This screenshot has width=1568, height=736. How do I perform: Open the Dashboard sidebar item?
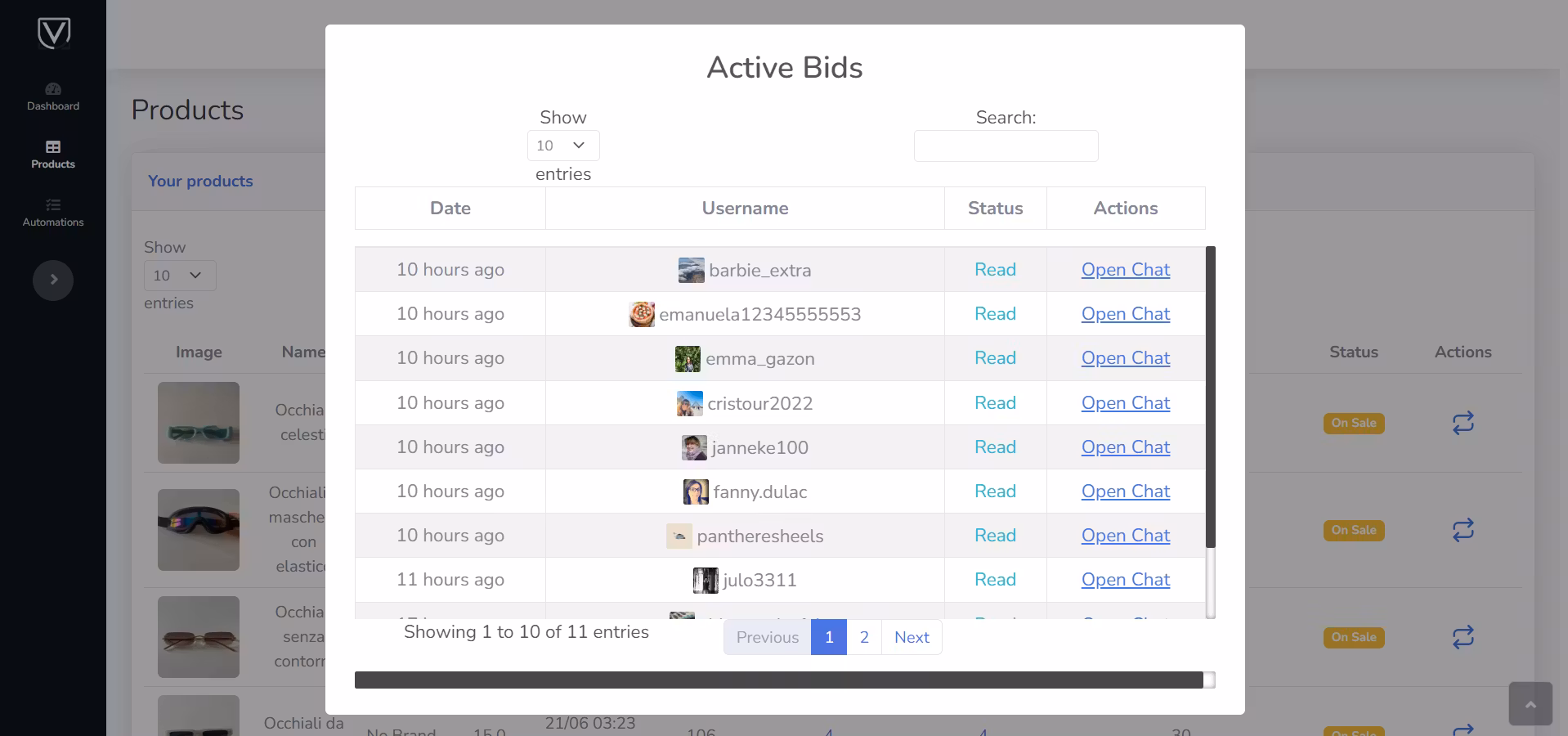tap(53, 96)
